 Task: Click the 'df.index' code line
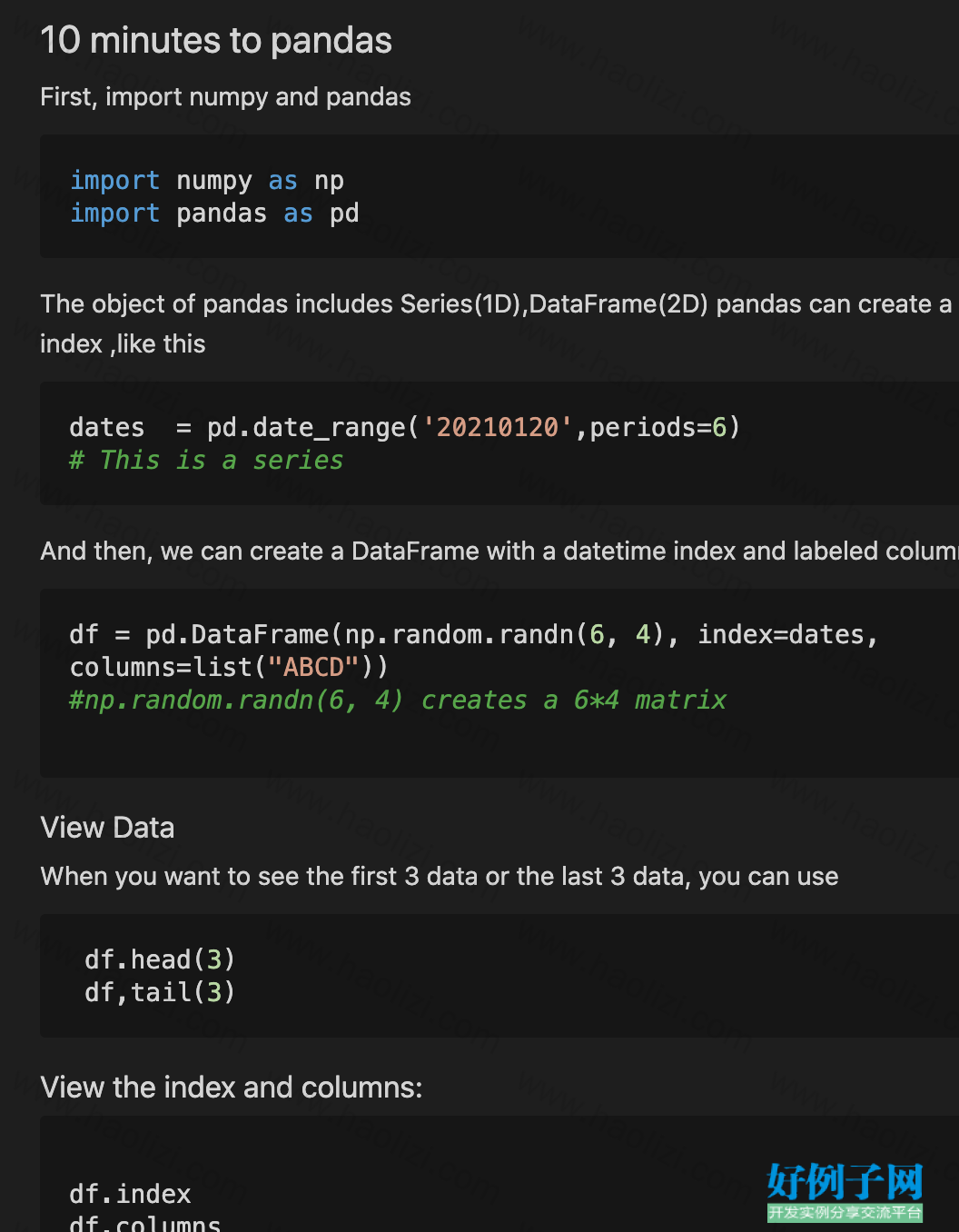130,1195
